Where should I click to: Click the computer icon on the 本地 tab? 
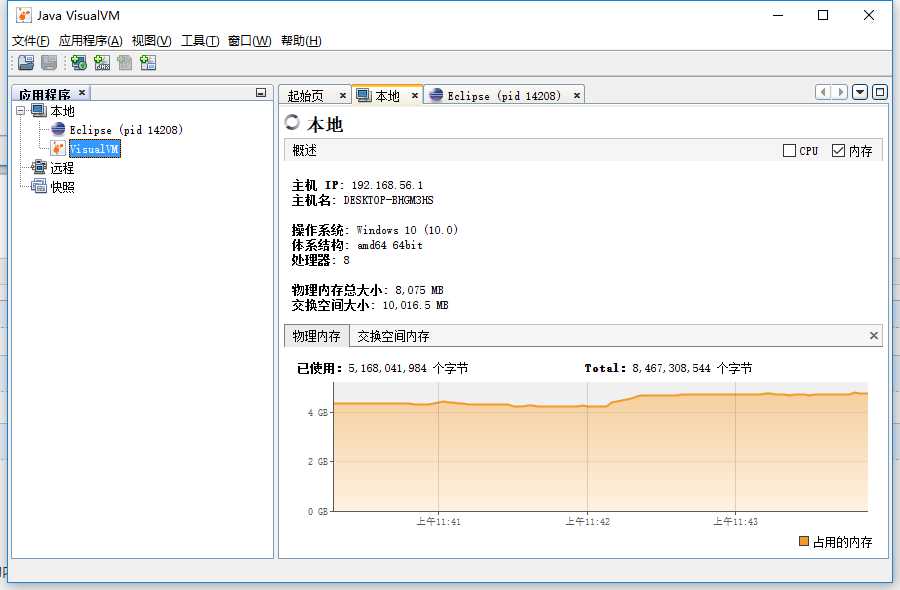363,95
